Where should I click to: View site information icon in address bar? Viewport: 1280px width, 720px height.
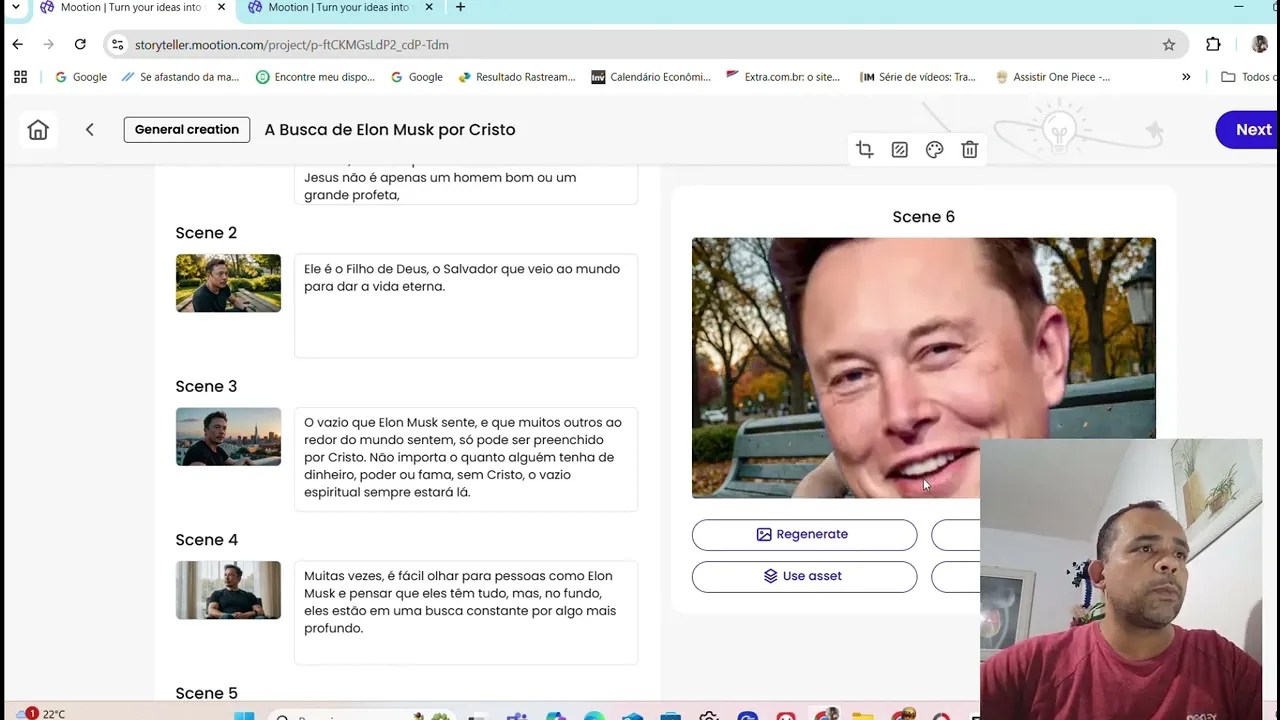pos(118,45)
